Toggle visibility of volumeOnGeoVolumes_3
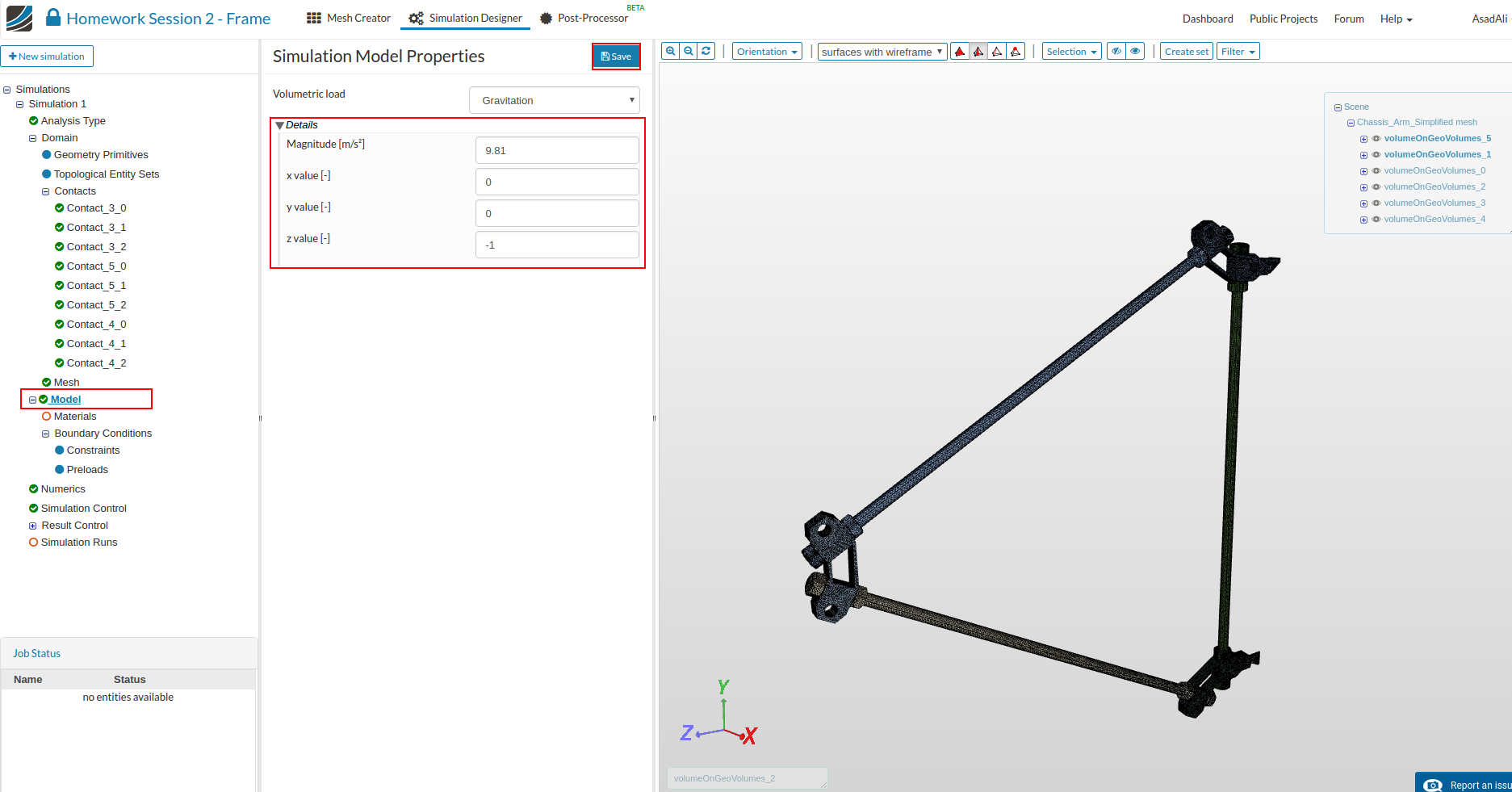 (x=1376, y=203)
